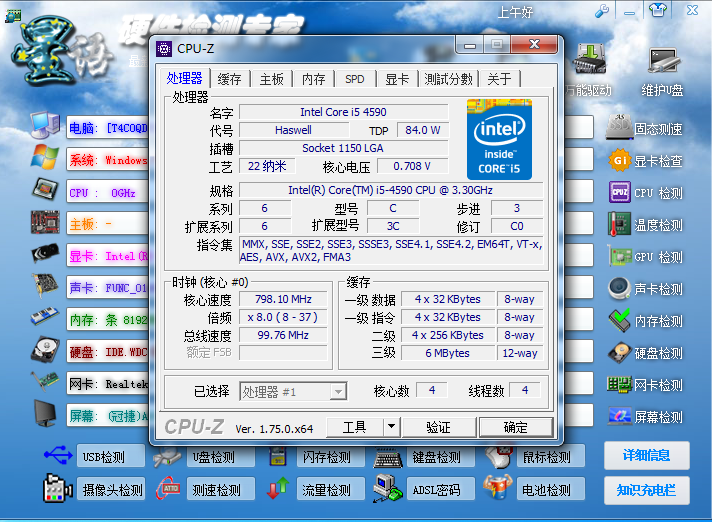This screenshot has width=712, height=522.
Task: Click the 网卡 network adapter sidebar icon
Action: pyautogui.click(x=45, y=382)
